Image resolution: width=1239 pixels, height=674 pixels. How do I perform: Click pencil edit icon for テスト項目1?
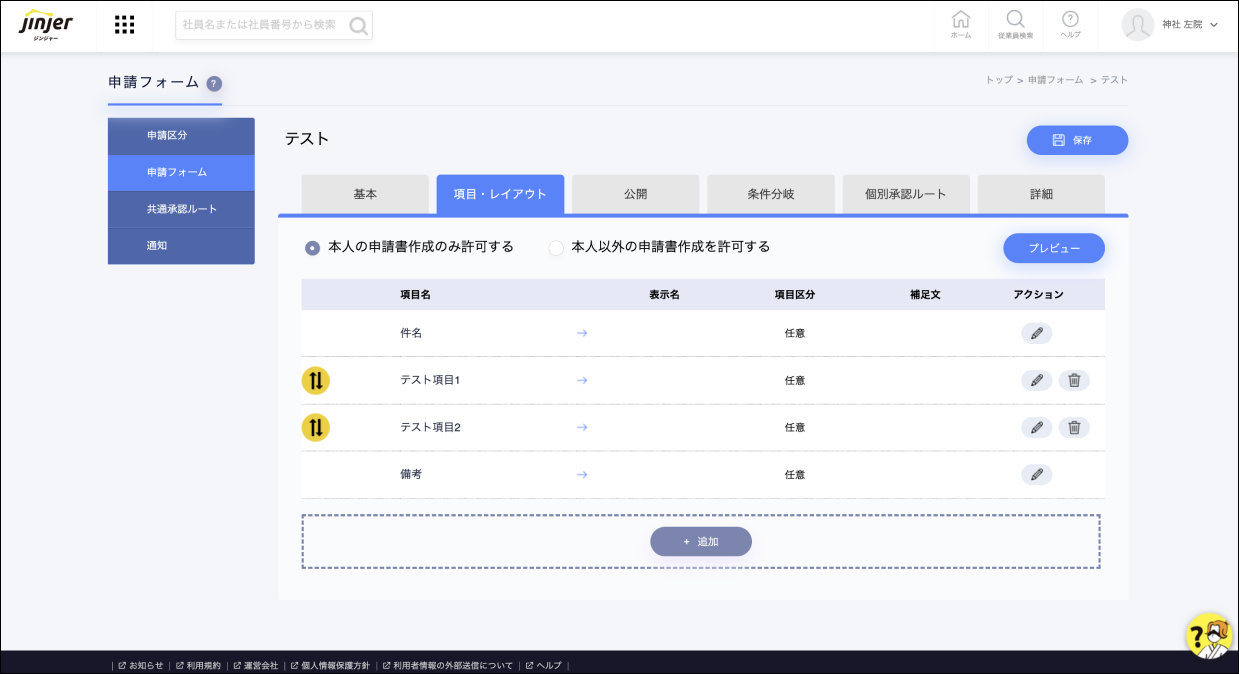click(x=1036, y=380)
